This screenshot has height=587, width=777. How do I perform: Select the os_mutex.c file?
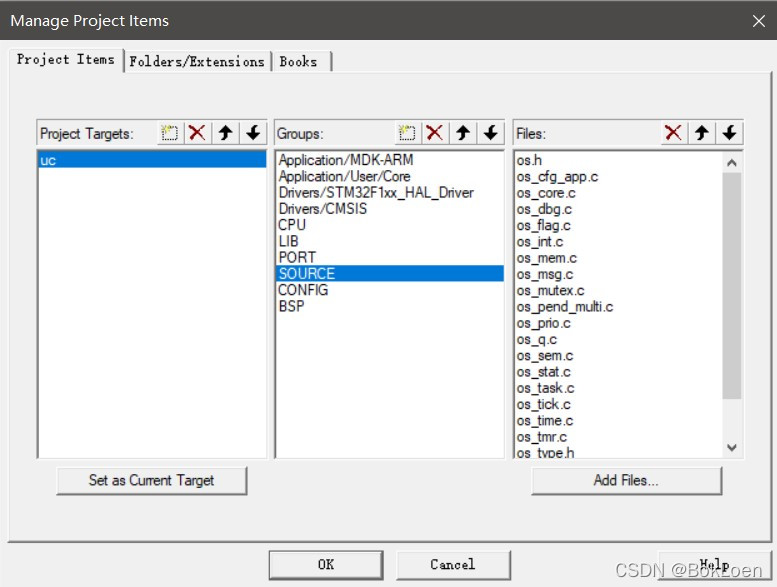pos(618,291)
